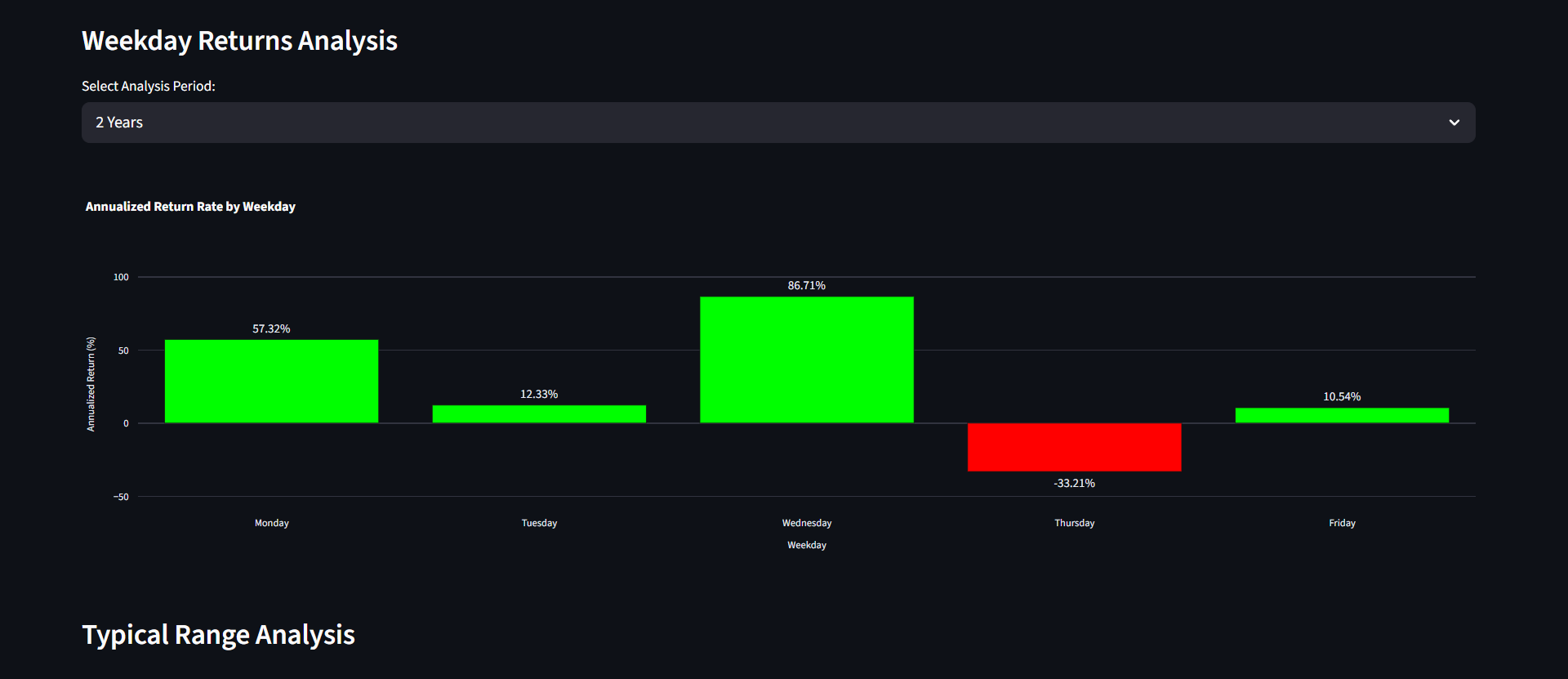Click the -33.21% value label
This screenshot has width=1568, height=679.
[x=1074, y=483]
